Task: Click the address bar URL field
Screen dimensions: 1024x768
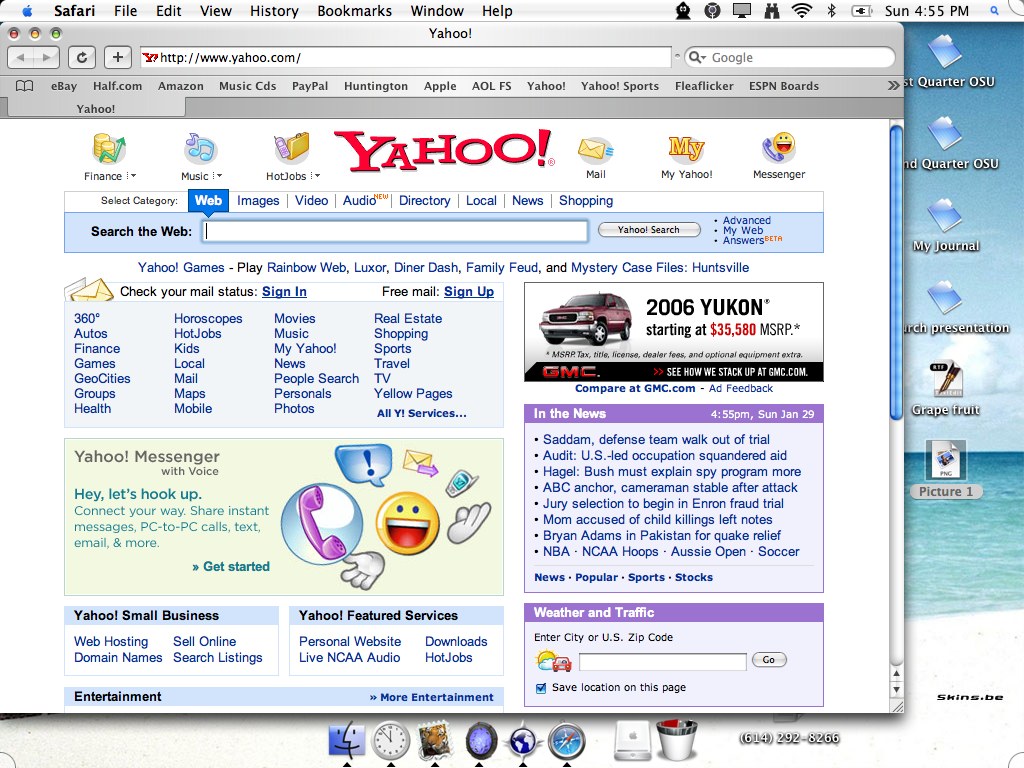Action: tap(406, 57)
